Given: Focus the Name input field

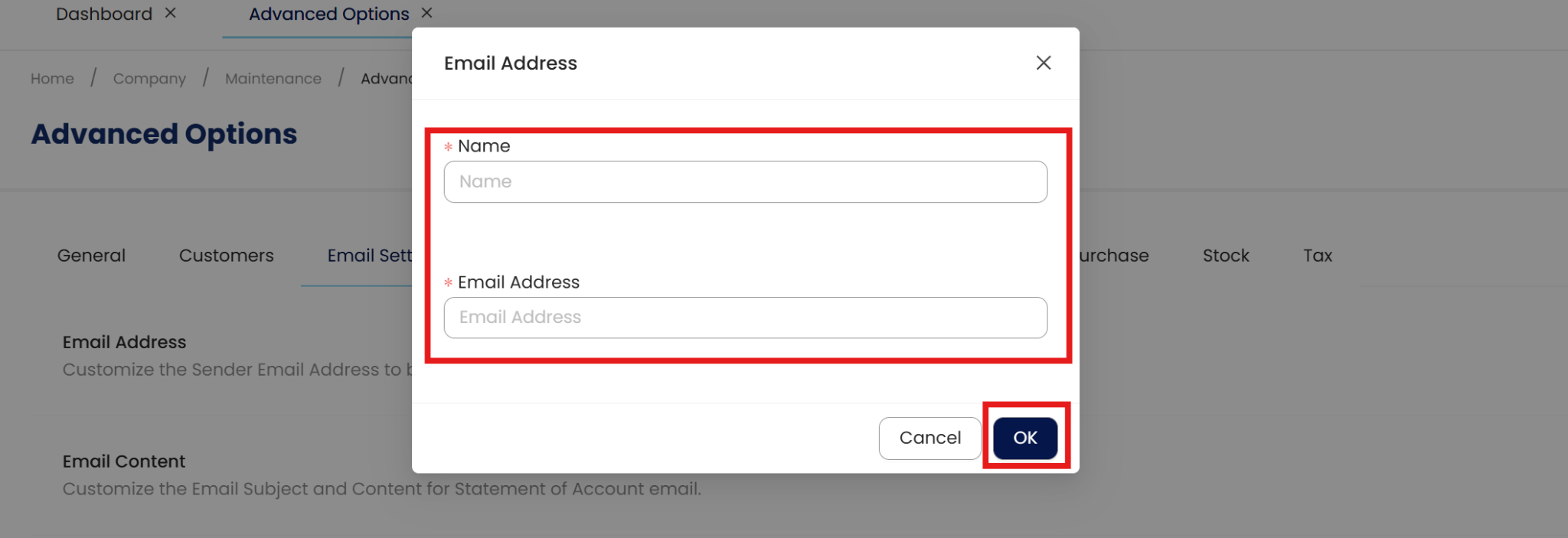Looking at the screenshot, I should click(x=745, y=181).
